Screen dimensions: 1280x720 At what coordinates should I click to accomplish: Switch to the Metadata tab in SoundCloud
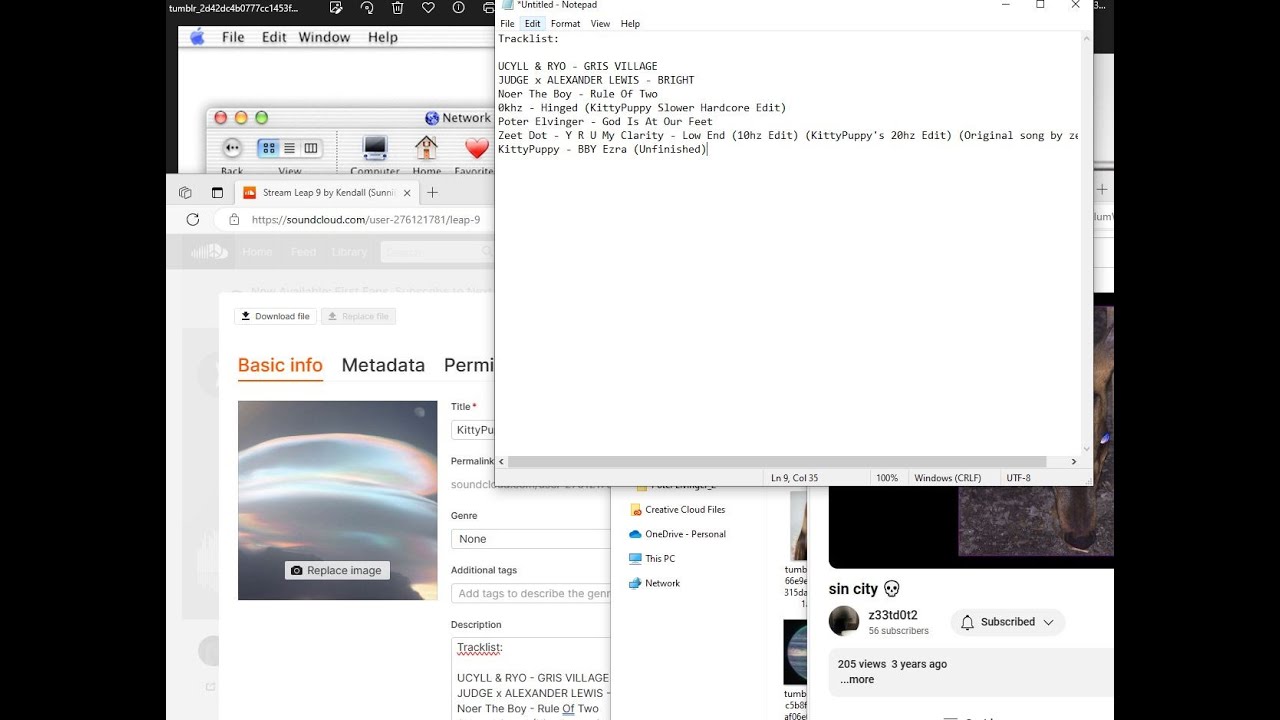tap(383, 365)
